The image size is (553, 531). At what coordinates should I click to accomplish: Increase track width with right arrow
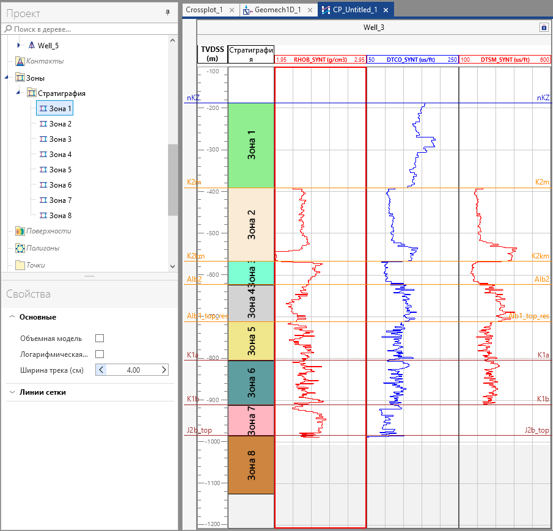[164, 370]
